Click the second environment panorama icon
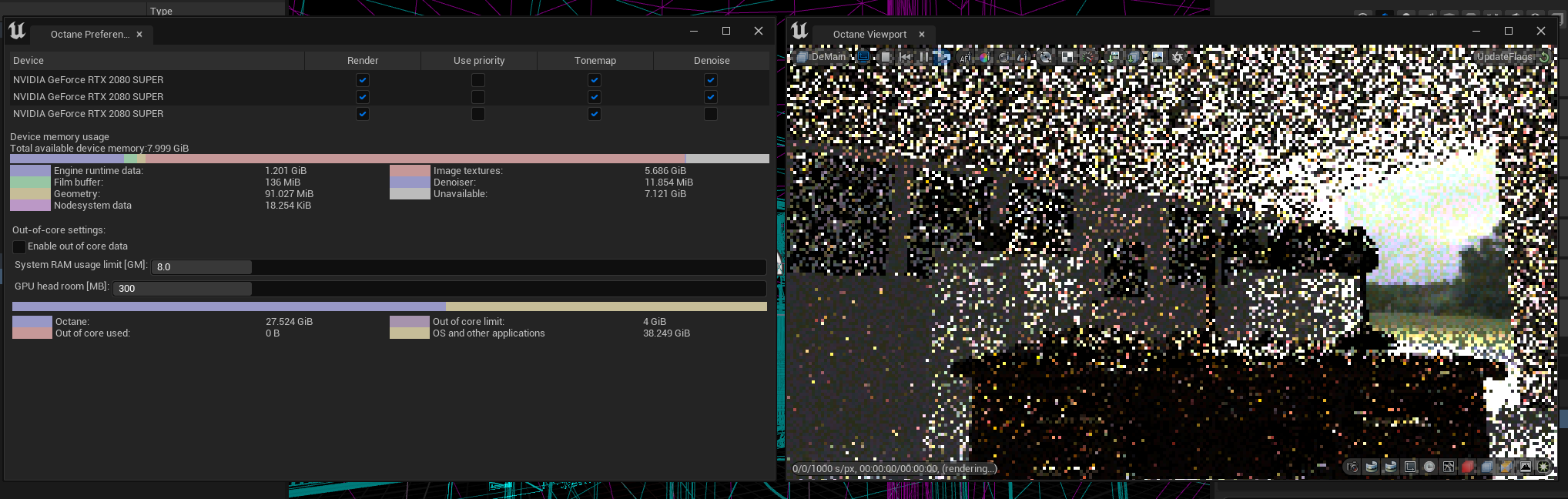This screenshot has height=499, width=1568. click(x=1391, y=467)
